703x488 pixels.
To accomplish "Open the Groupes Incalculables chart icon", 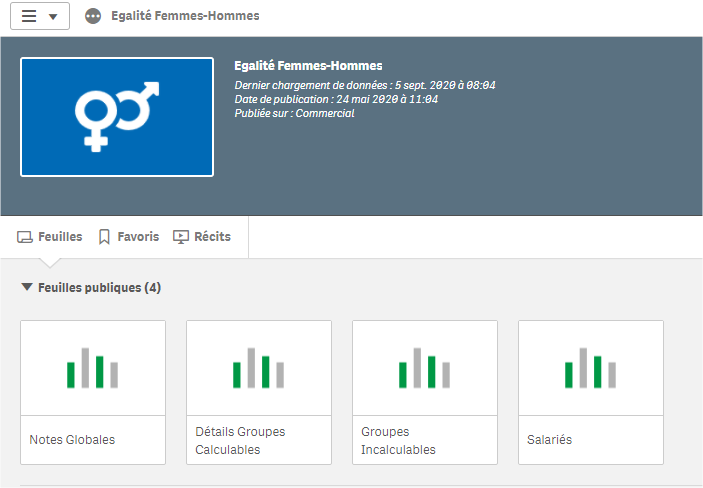I will (x=425, y=368).
